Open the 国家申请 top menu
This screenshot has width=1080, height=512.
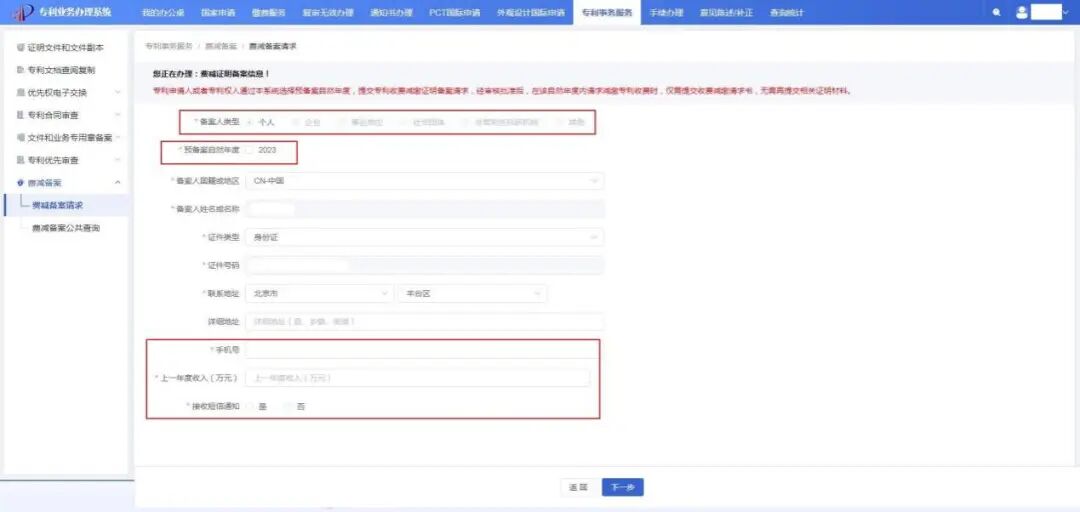click(x=216, y=12)
